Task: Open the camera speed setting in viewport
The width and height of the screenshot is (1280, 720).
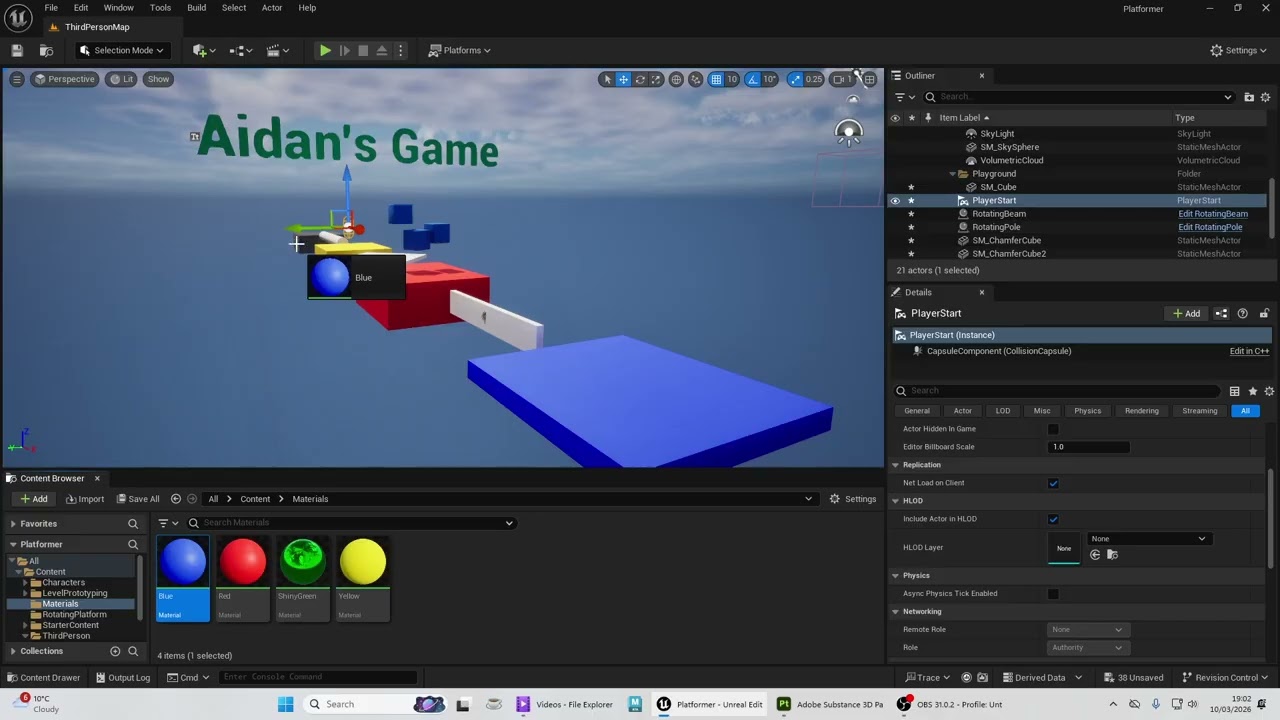Action: click(x=842, y=79)
